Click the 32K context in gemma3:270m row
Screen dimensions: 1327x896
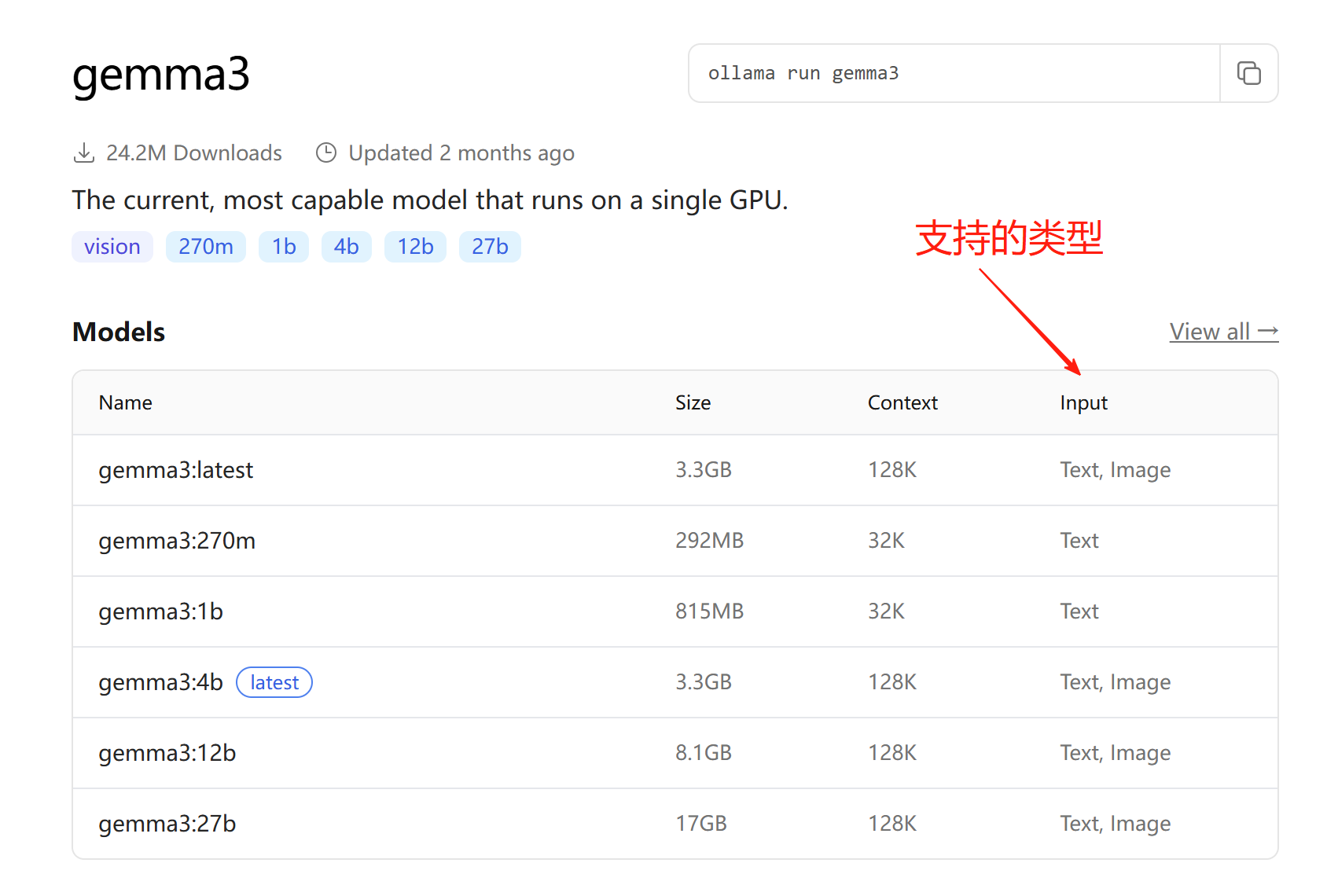click(x=887, y=541)
